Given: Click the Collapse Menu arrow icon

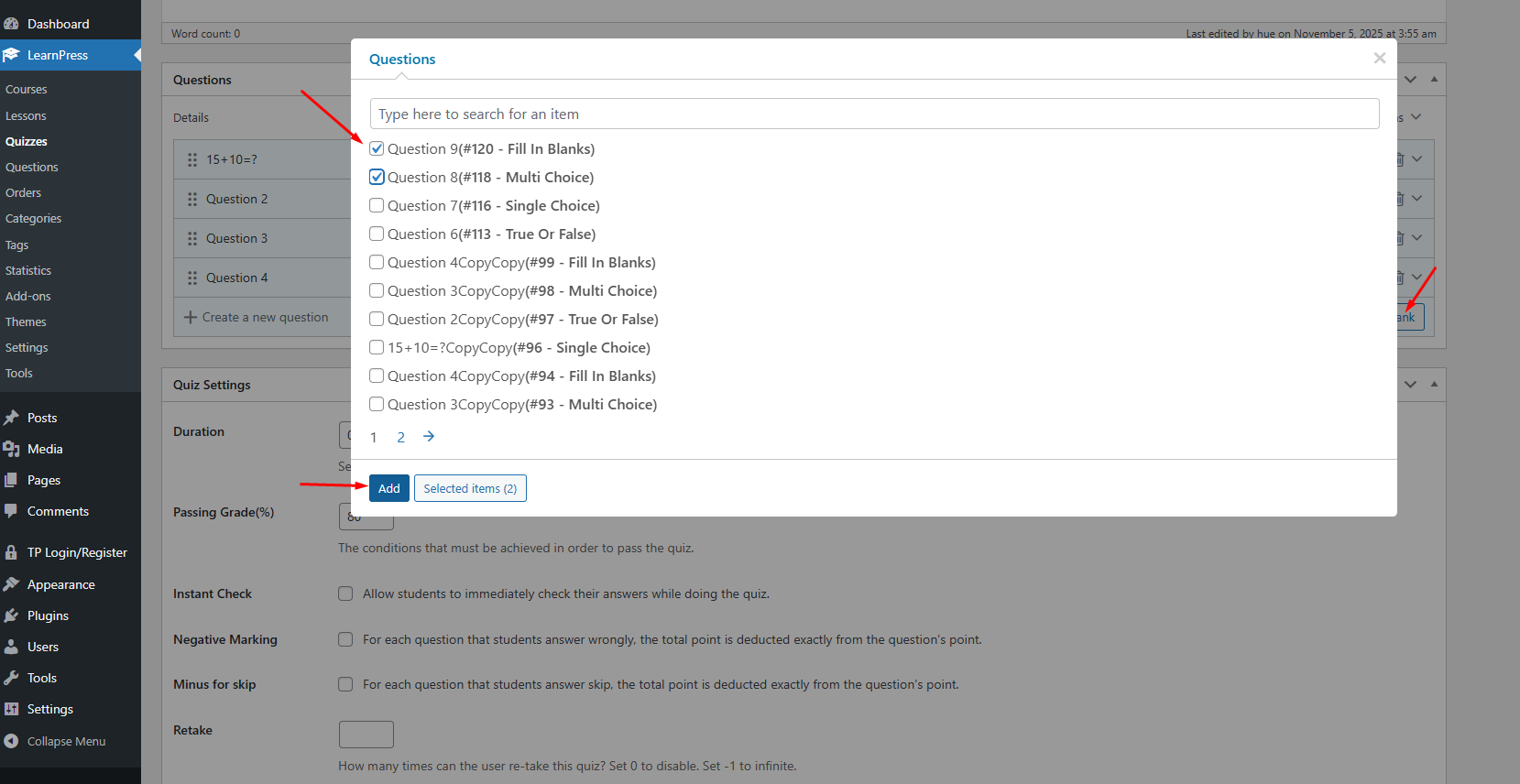Looking at the screenshot, I should tap(12, 741).
